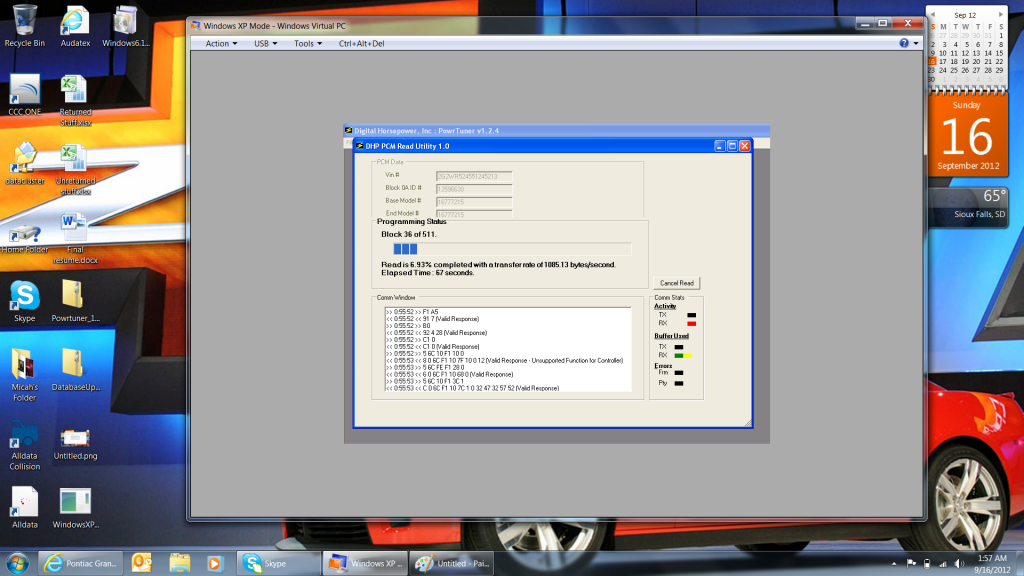Switch to Windows XP Mode taskbar item
Screen dimensions: 1024x576
click(365, 563)
